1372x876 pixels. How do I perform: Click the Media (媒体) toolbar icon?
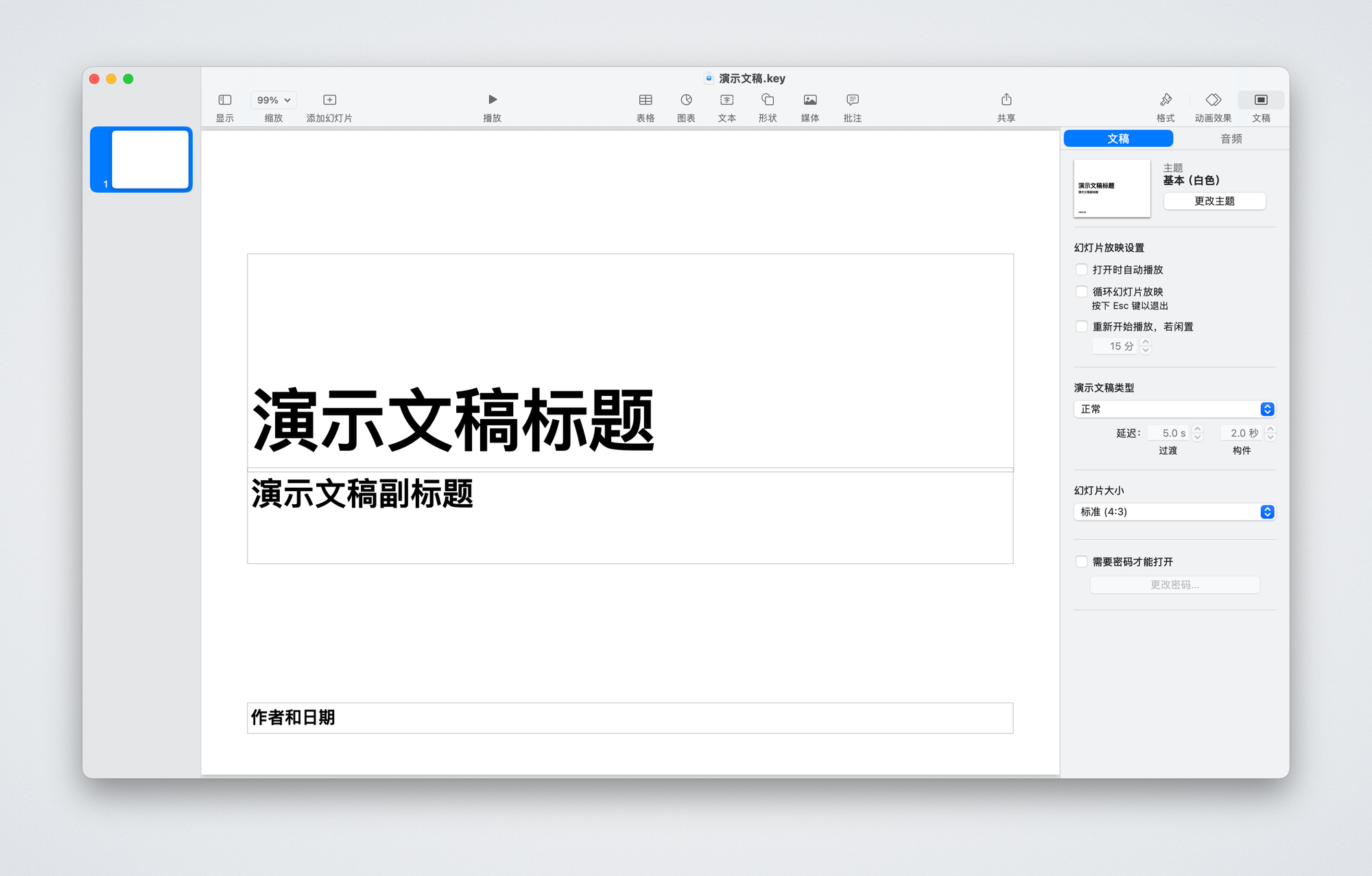(x=810, y=100)
